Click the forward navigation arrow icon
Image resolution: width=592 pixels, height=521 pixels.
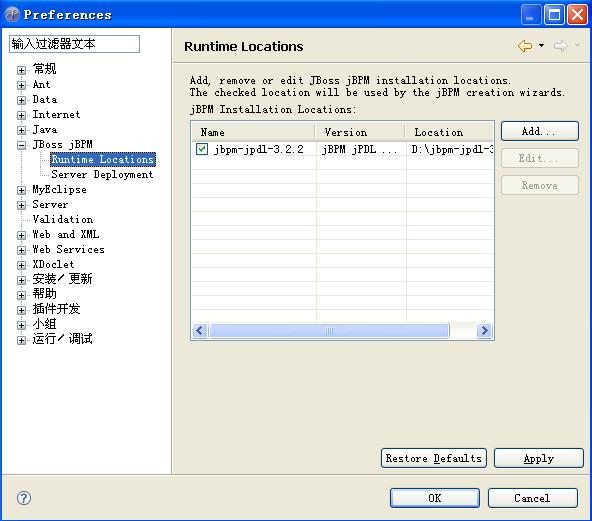pyautogui.click(x=561, y=46)
